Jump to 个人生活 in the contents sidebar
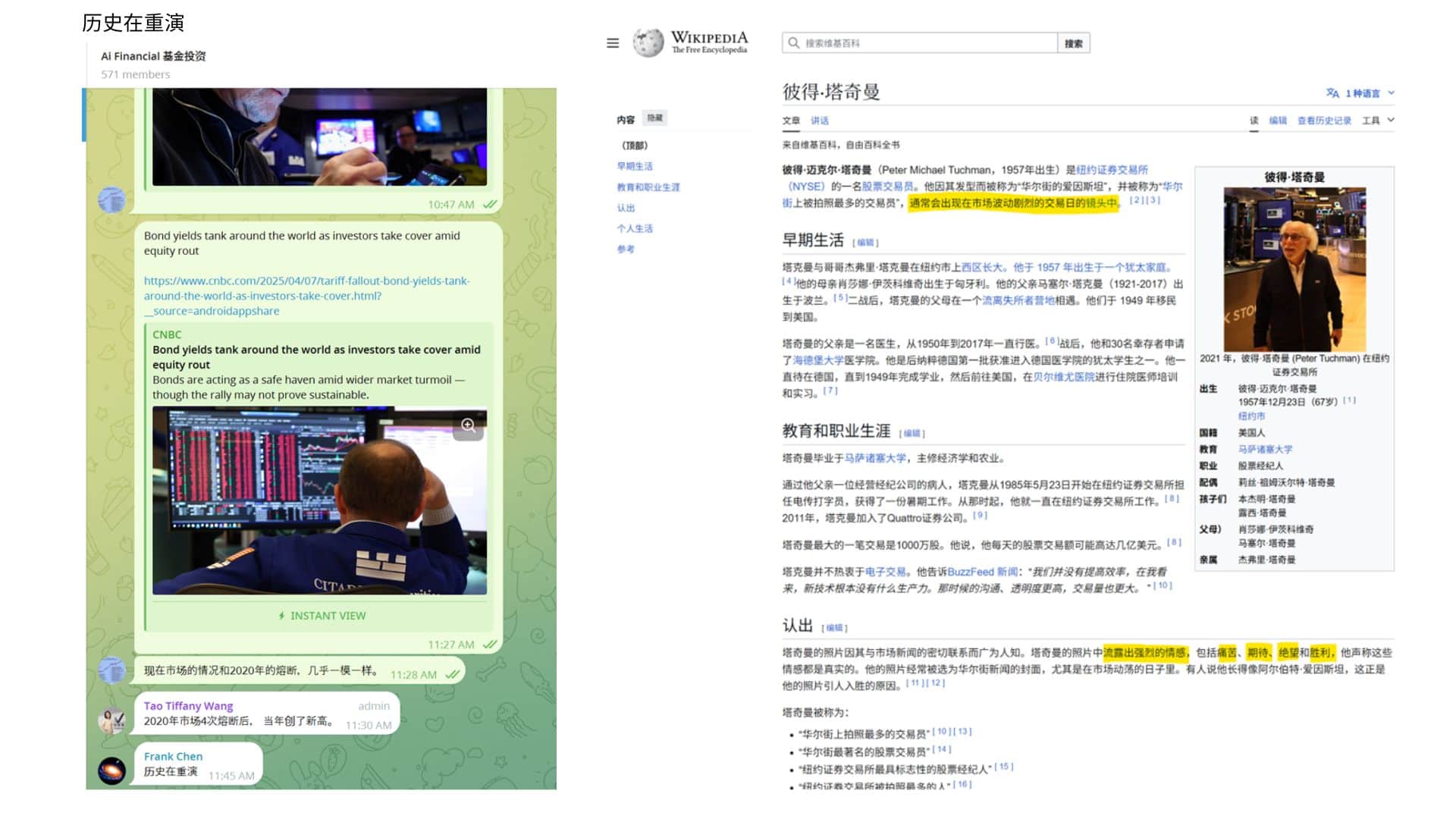This screenshot has height=819, width=1456. [x=635, y=228]
